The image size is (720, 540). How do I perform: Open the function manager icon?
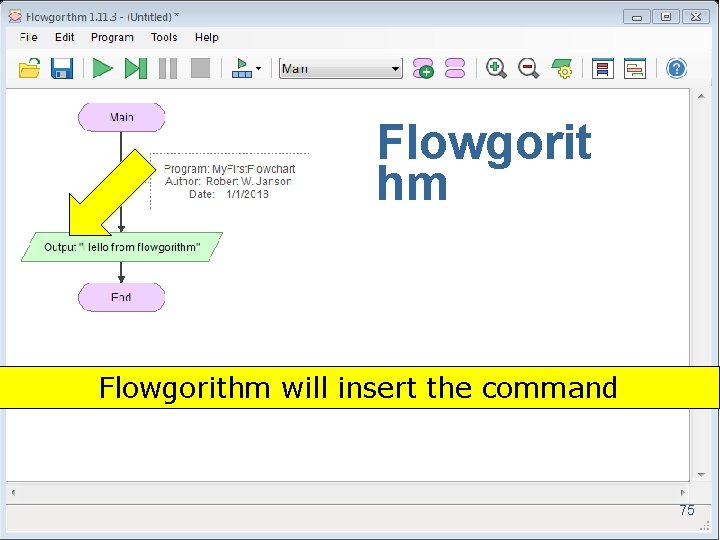click(x=455, y=68)
